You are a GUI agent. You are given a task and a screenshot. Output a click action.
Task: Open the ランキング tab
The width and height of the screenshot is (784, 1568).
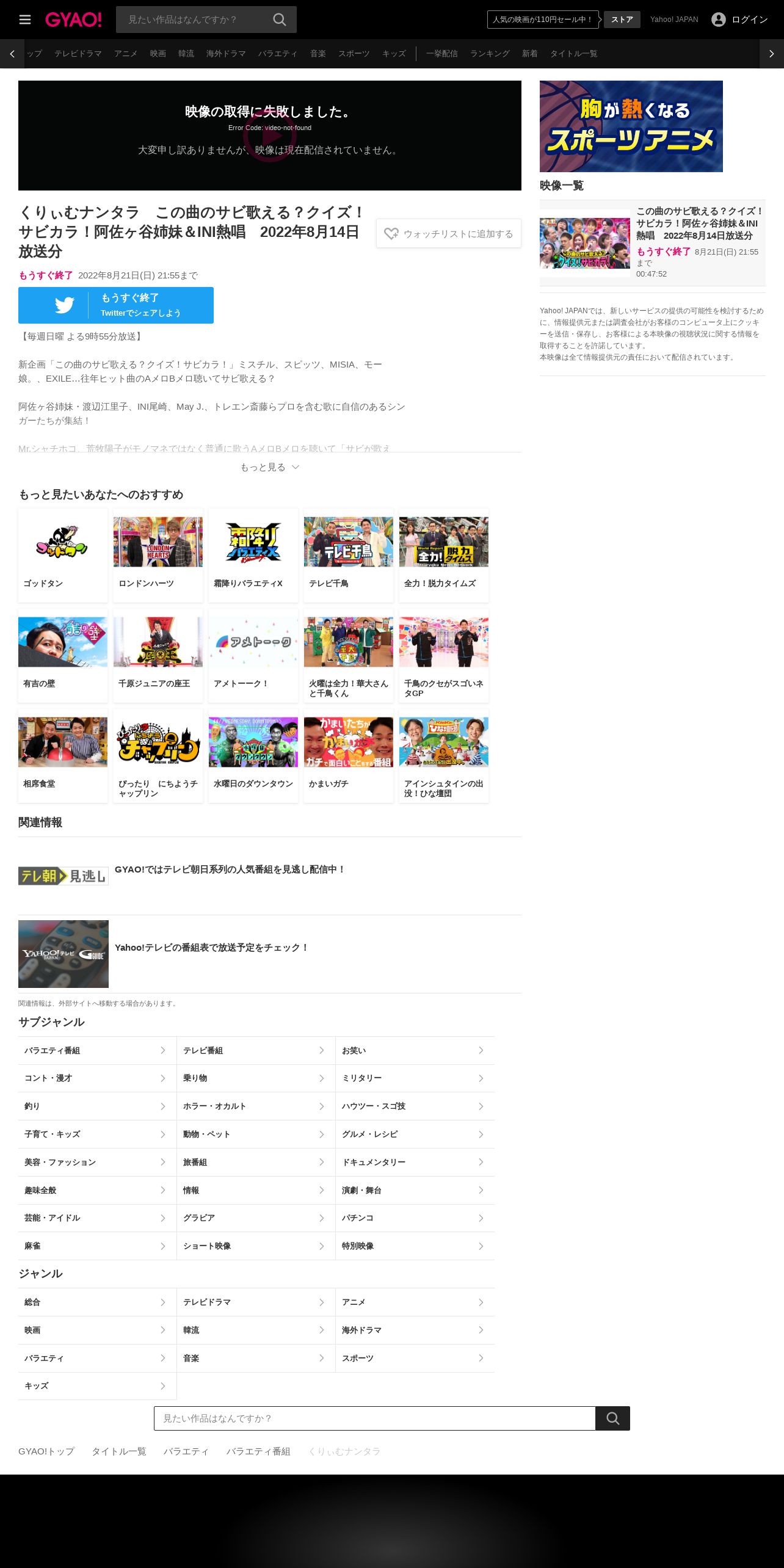point(490,54)
